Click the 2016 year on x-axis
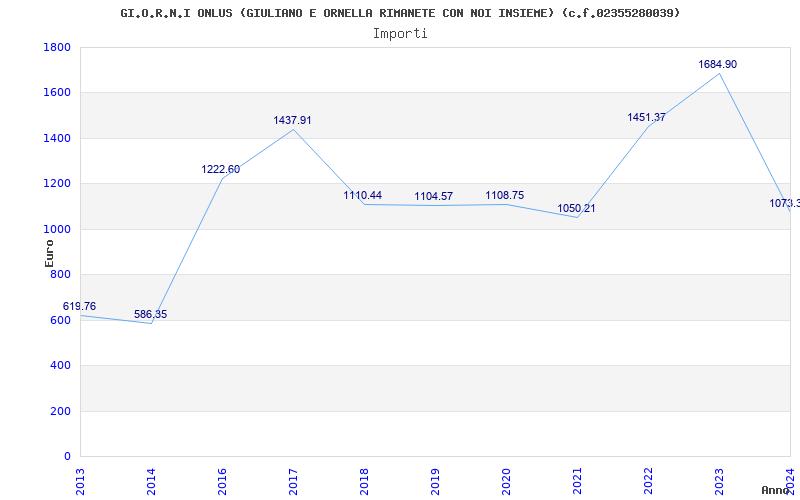 pyautogui.click(x=222, y=479)
